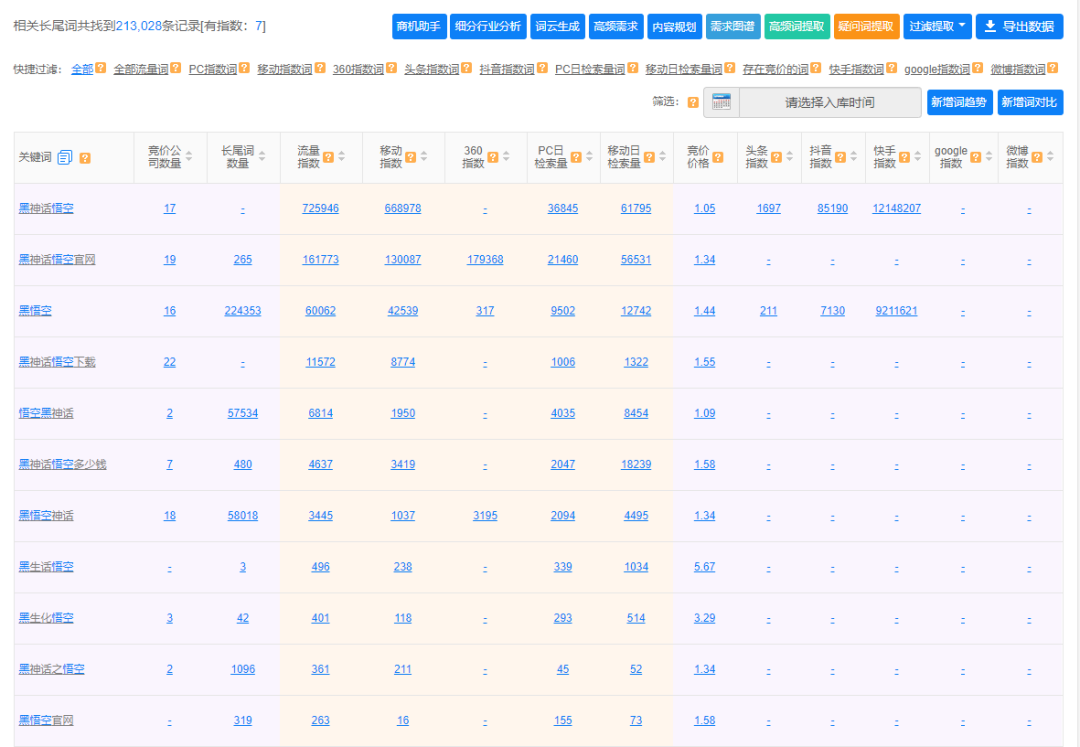Click the 需求图谱 button
The height and width of the screenshot is (747, 1080).
click(x=732, y=26)
